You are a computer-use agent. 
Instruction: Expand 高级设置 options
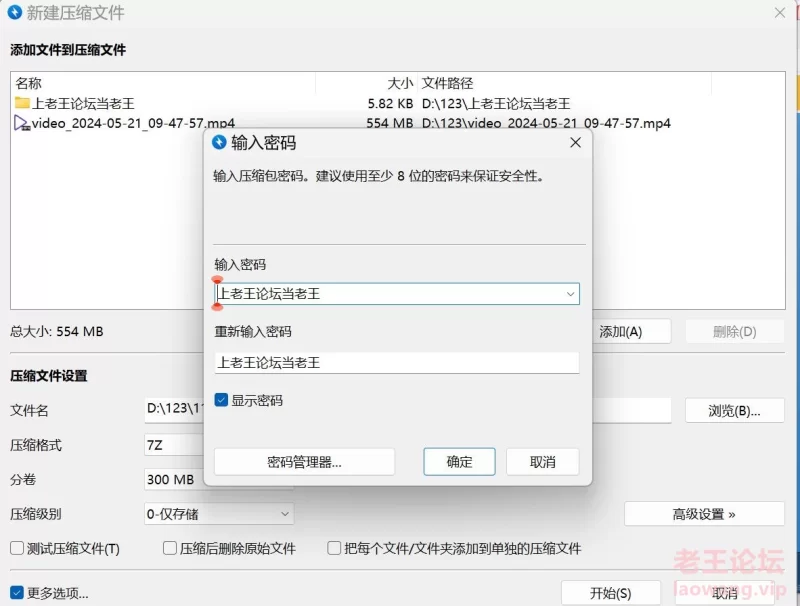pyautogui.click(x=704, y=514)
